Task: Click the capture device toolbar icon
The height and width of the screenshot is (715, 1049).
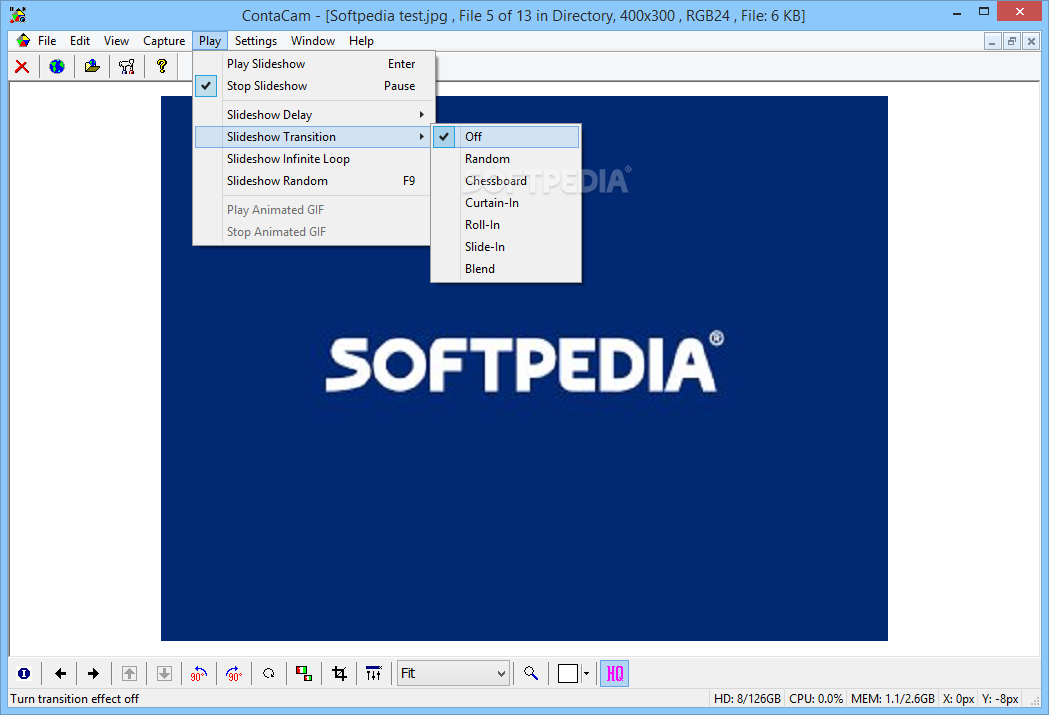Action: pos(126,66)
